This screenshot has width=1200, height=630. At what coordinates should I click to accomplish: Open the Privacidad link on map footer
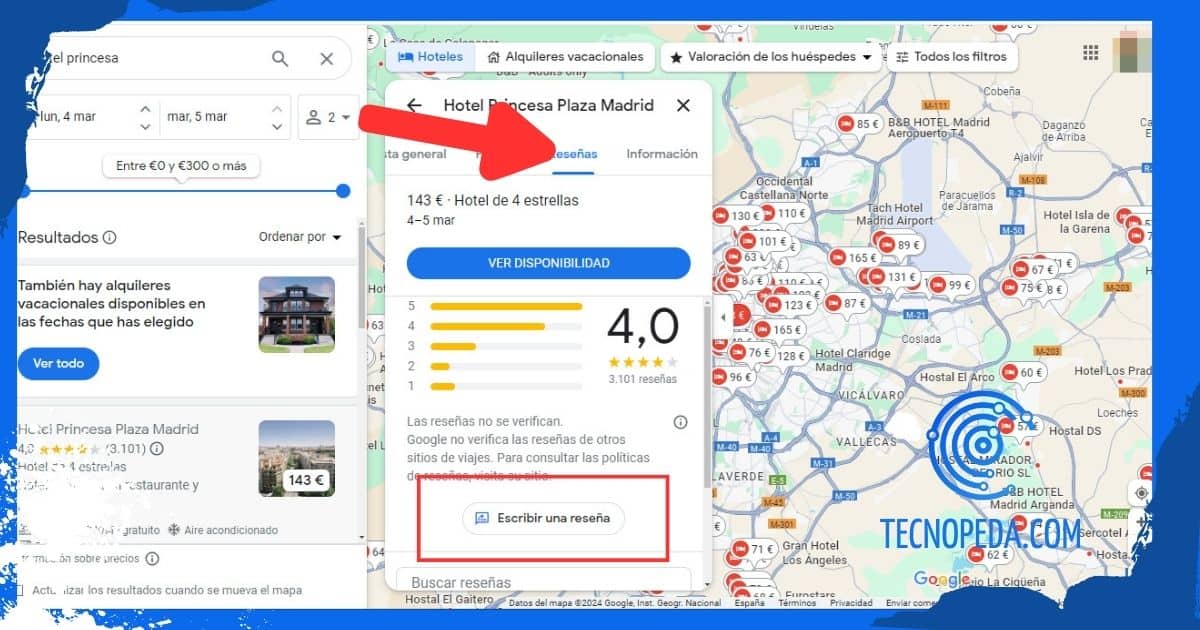pyautogui.click(x=851, y=603)
